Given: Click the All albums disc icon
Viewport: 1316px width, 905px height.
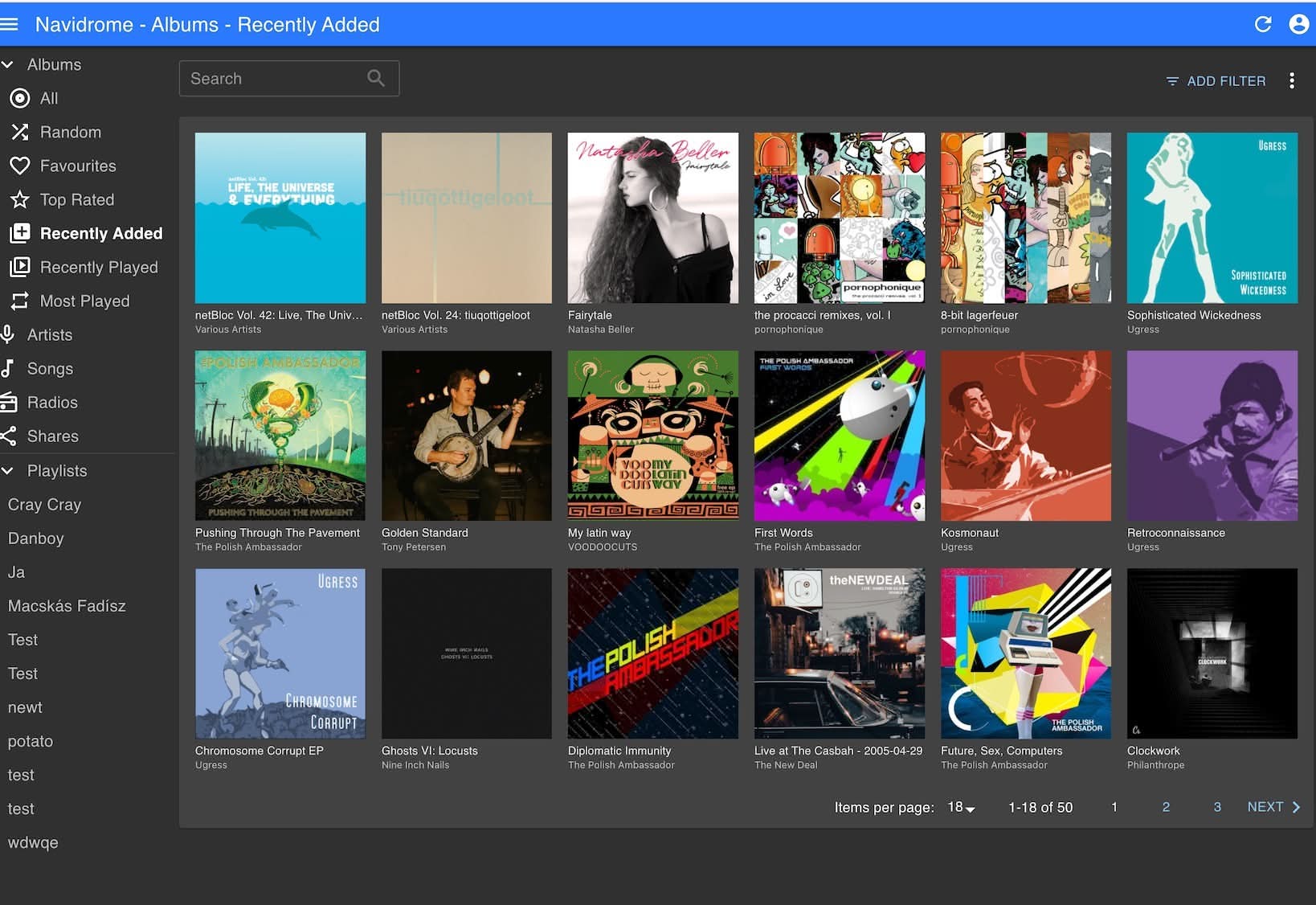Looking at the screenshot, I should click(19, 98).
